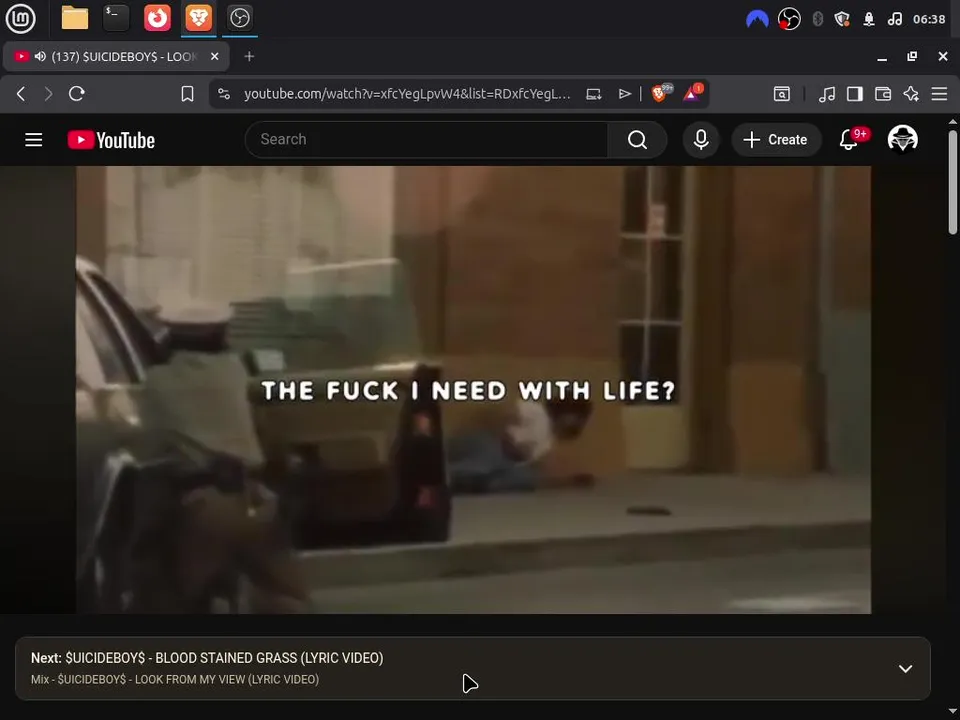Restore the browser window size
The width and height of the screenshot is (960, 720).
[x=912, y=56]
